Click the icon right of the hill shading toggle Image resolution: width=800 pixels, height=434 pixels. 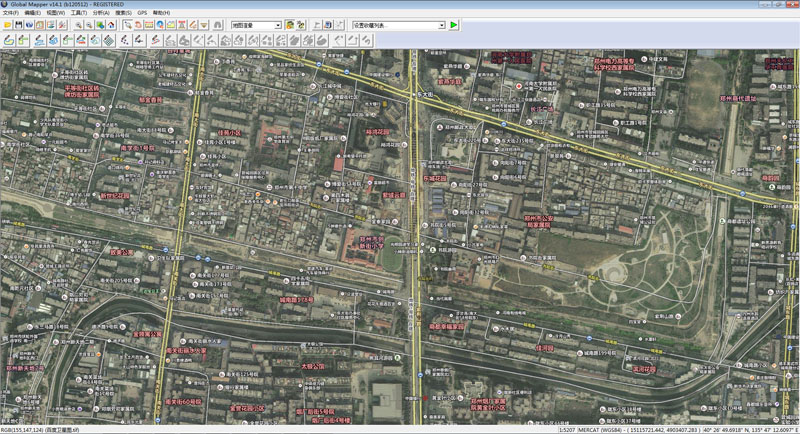pos(301,25)
